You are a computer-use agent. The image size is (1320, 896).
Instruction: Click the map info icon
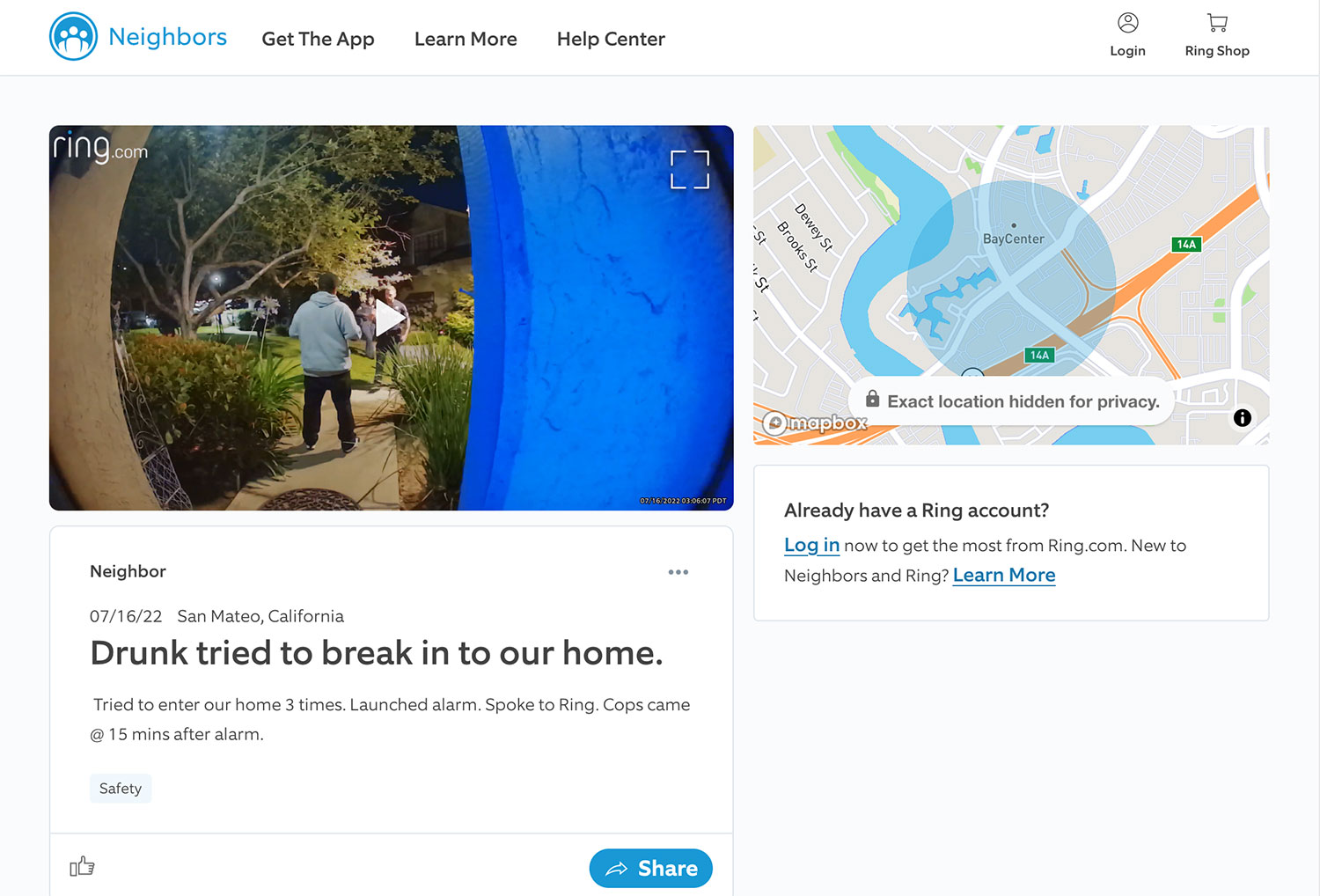click(1242, 418)
